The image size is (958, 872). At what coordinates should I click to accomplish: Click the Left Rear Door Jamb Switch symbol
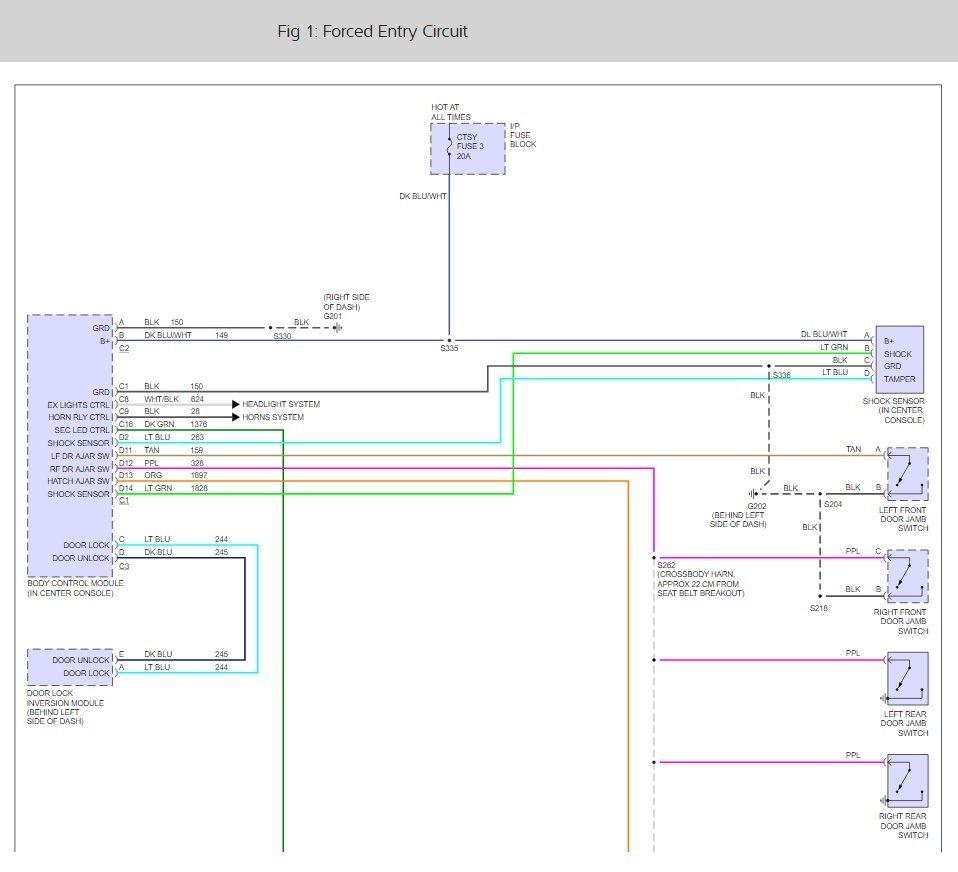(907, 678)
